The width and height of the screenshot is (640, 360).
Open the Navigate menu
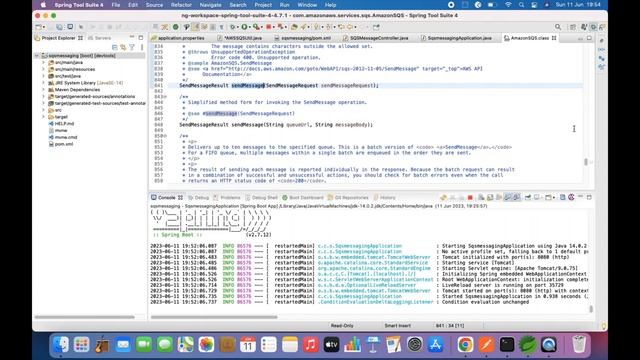pos(210,5)
